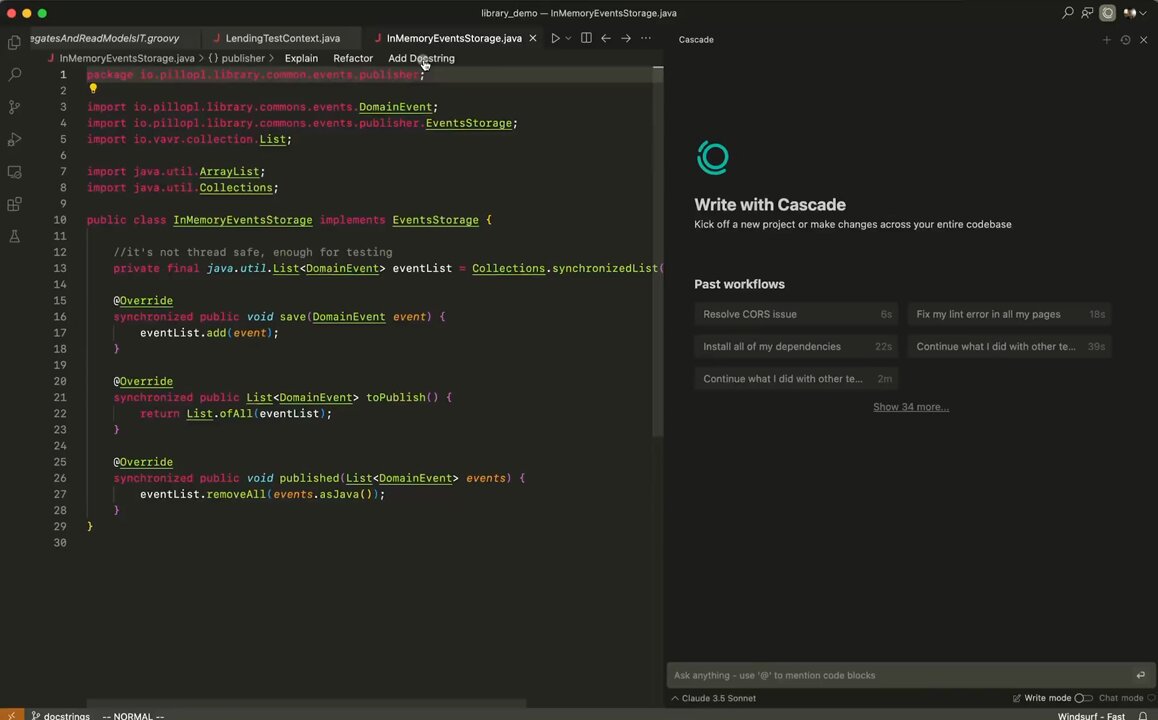Screen dimensions: 1158x720
Task: Click the Past workflows heading
Action: (x=739, y=284)
